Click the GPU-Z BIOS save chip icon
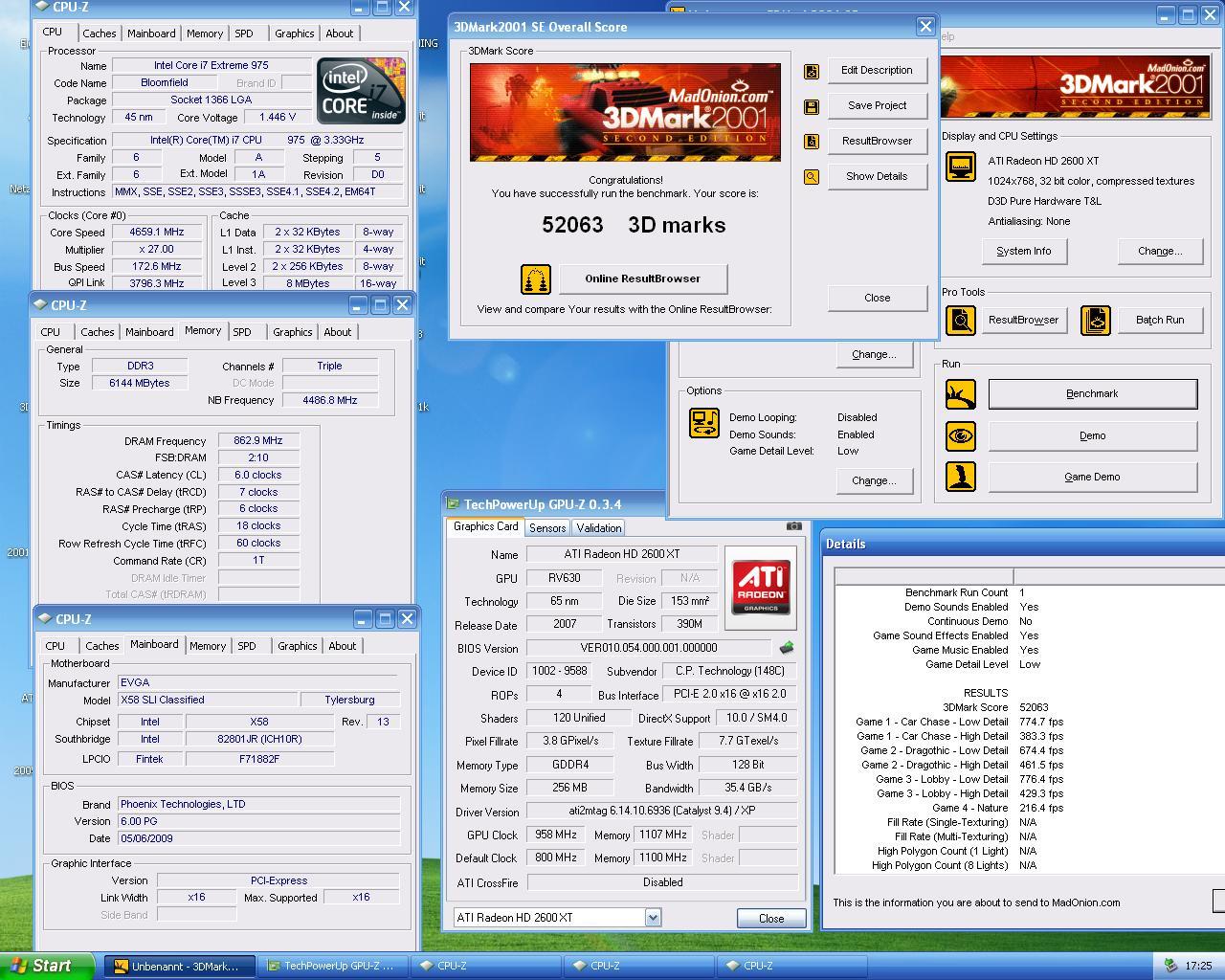The image size is (1225, 980). click(x=787, y=648)
